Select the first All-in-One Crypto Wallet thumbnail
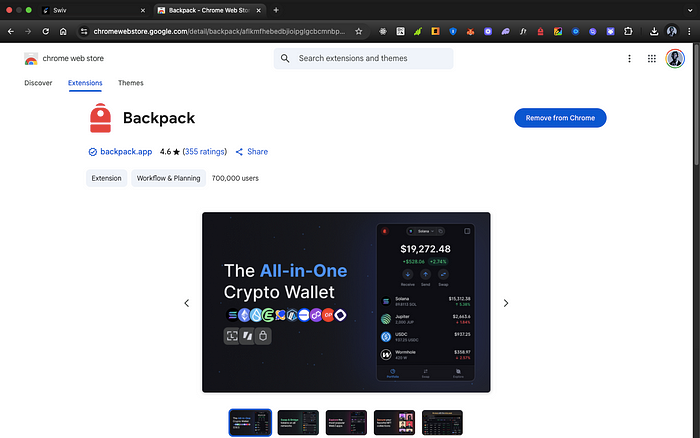 (x=250, y=422)
